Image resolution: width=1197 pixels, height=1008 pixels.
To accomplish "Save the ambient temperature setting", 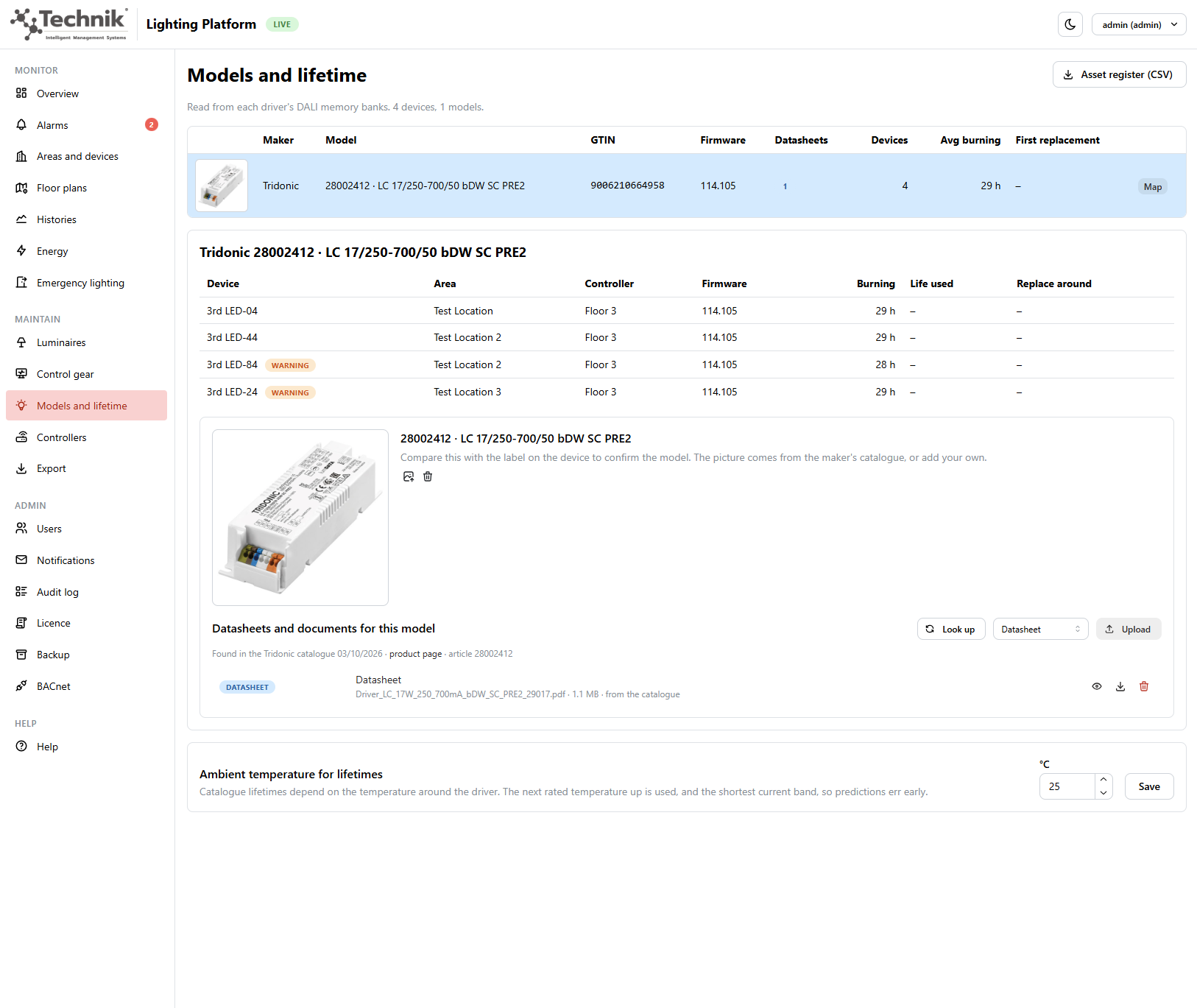I will click(x=1149, y=786).
